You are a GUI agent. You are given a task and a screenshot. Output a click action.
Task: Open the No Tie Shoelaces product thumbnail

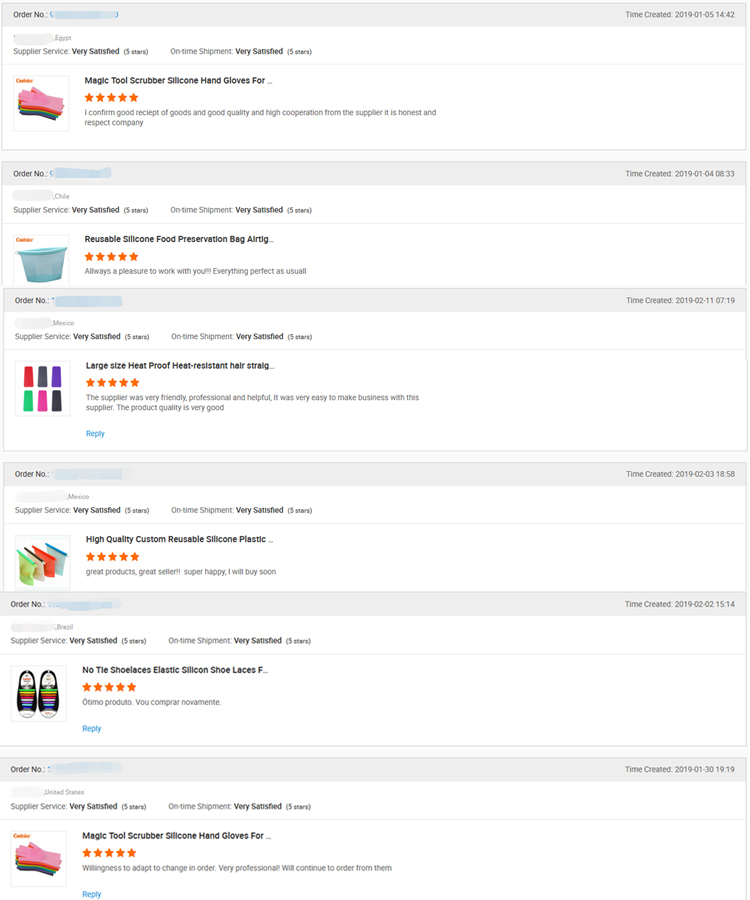[x=39, y=692]
